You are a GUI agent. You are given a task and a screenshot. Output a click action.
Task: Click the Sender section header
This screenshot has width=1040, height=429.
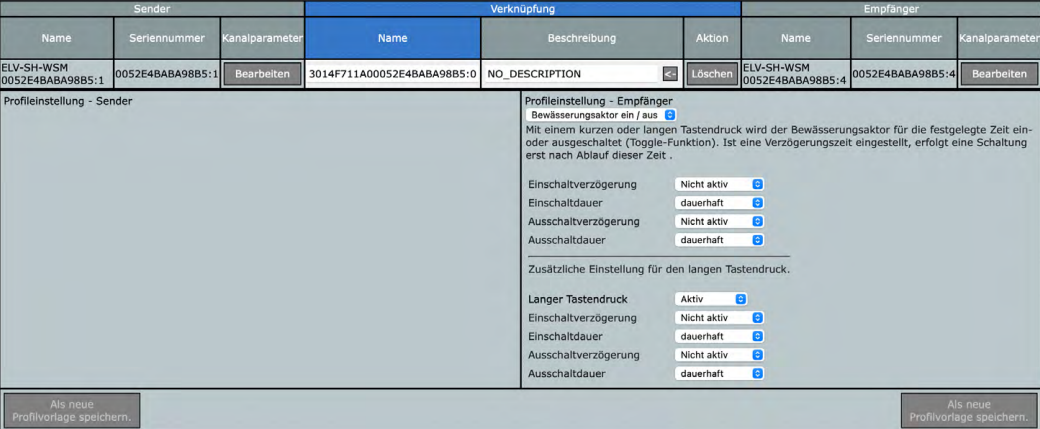152,8
